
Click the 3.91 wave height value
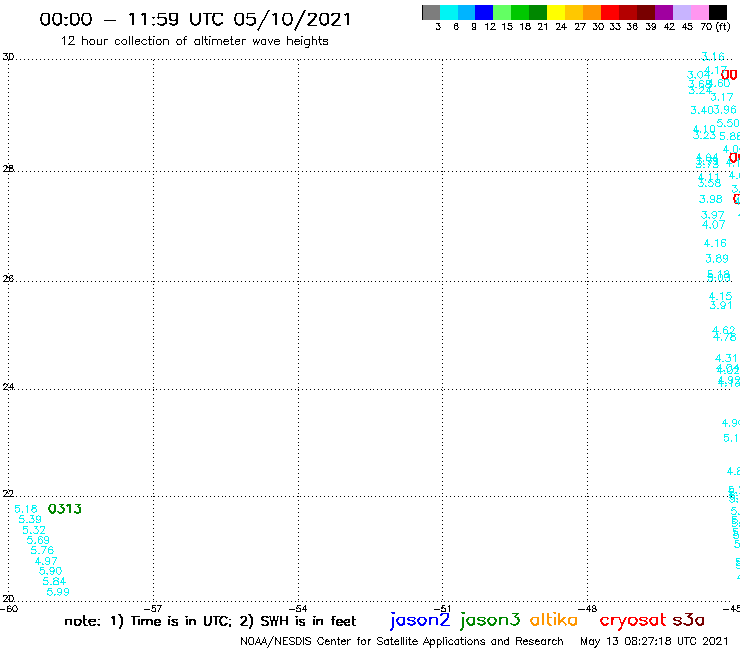click(721, 305)
